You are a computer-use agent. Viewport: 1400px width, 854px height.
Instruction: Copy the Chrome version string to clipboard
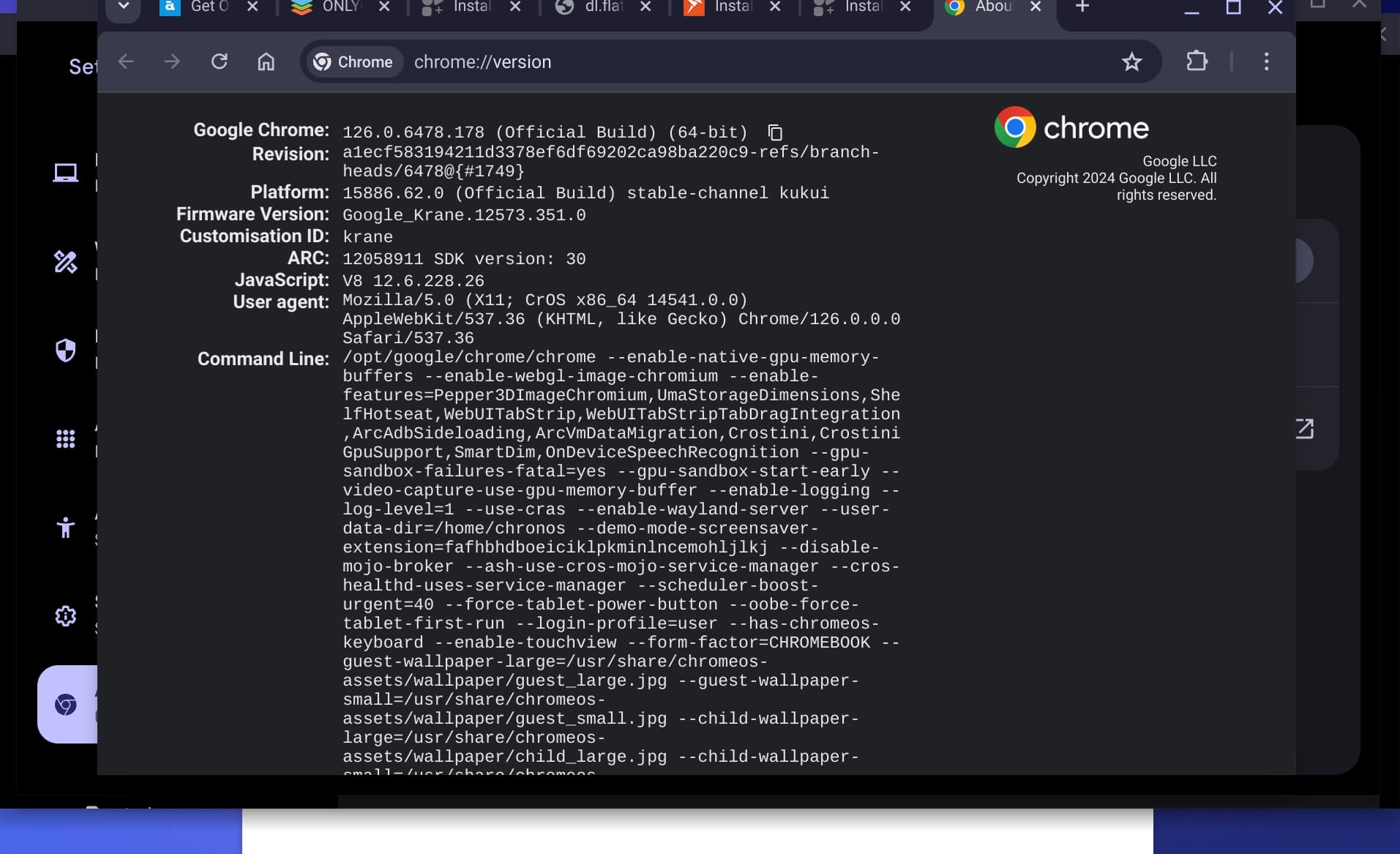coord(775,132)
